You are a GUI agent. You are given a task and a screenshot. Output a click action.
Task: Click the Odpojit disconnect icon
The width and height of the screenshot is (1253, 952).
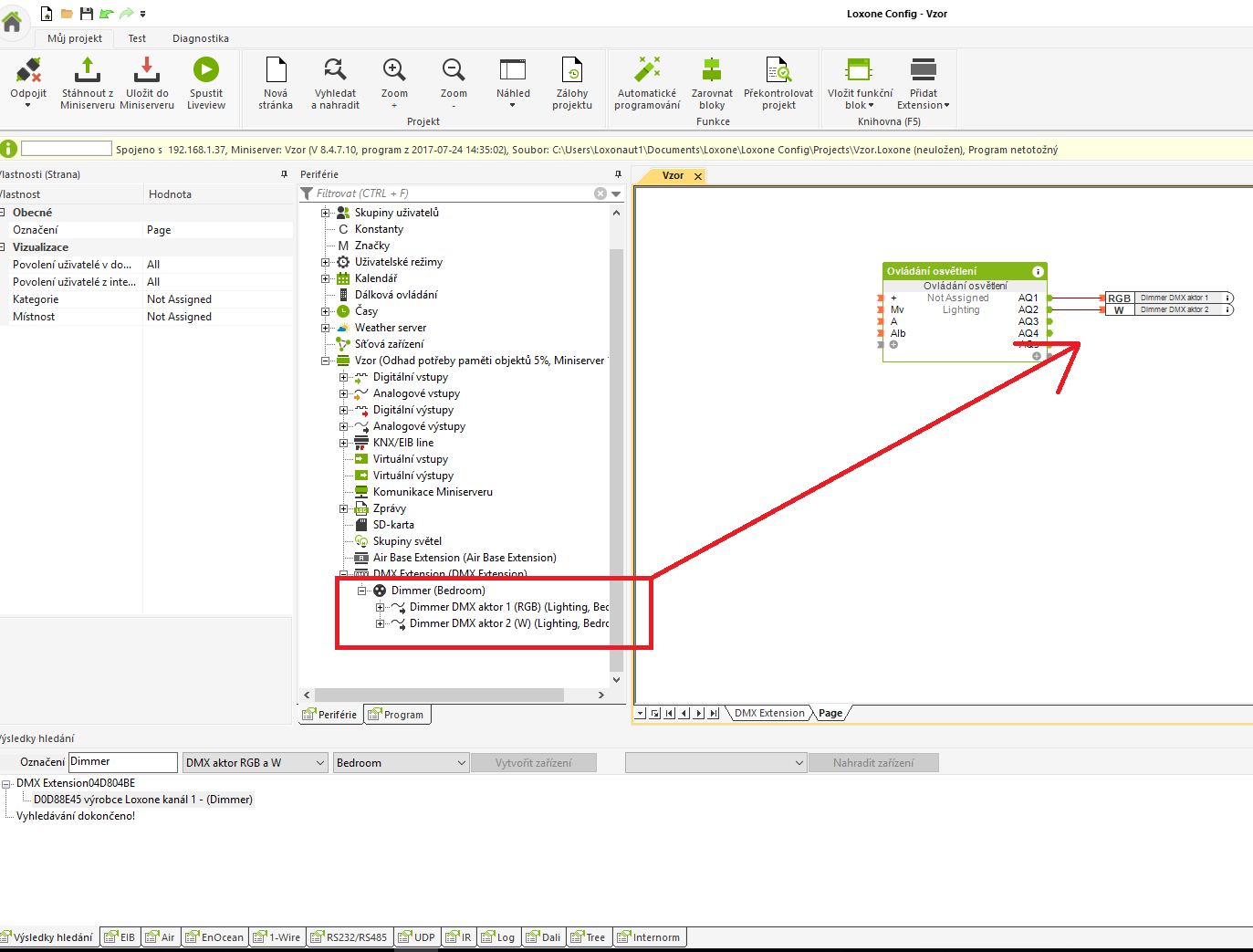pyautogui.click(x=28, y=71)
